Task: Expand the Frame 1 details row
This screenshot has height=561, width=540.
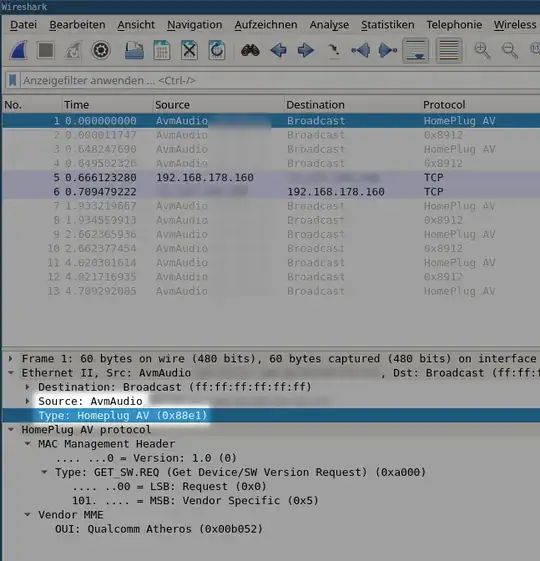Action: pyautogui.click(x=11, y=358)
